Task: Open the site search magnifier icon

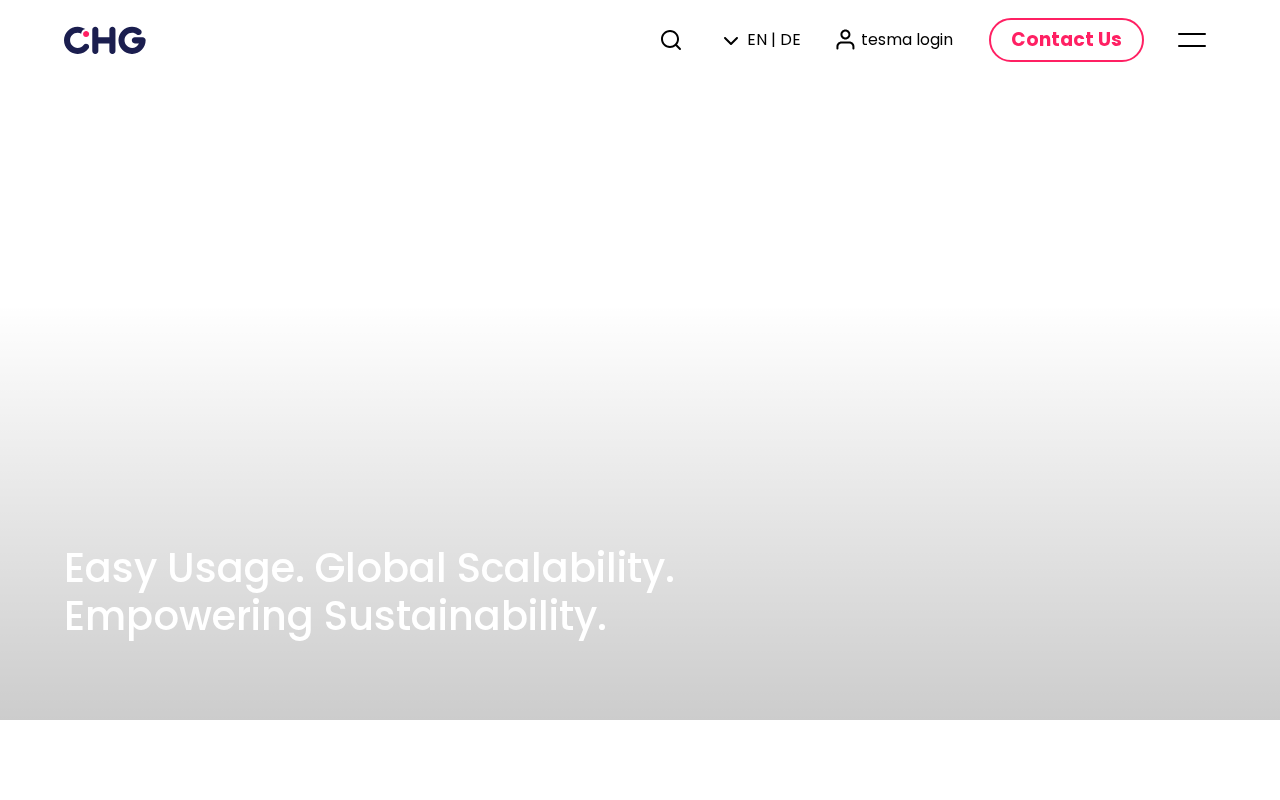Action: tap(671, 40)
